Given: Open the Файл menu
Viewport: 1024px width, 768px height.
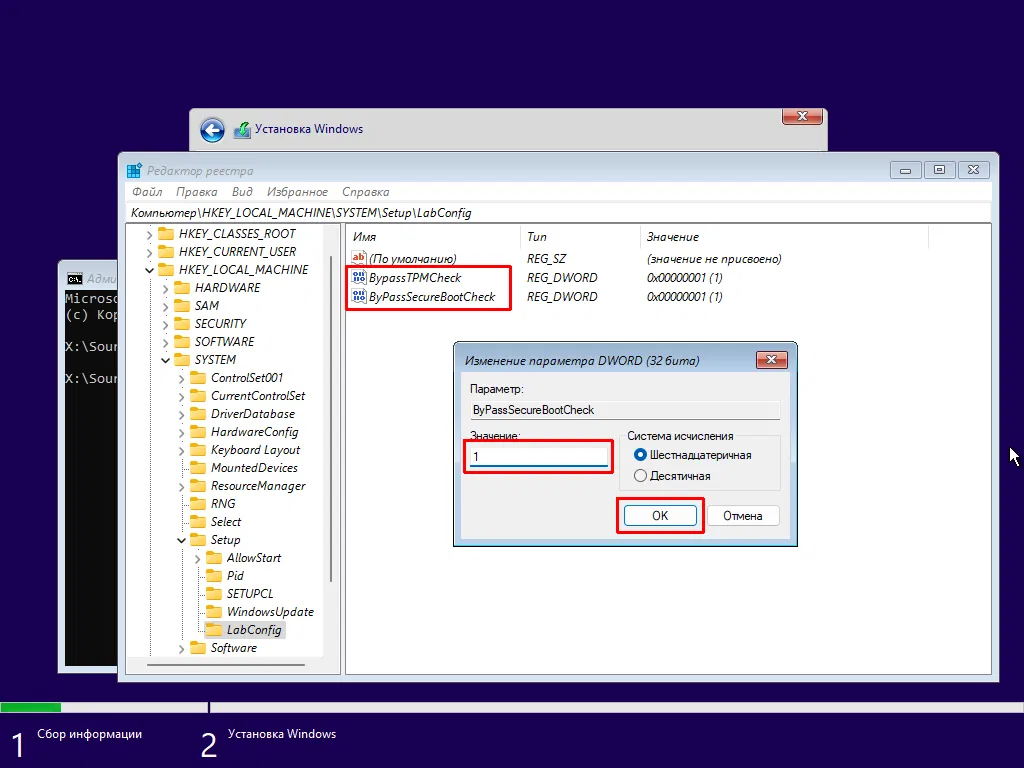Looking at the screenshot, I should (147, 192).
